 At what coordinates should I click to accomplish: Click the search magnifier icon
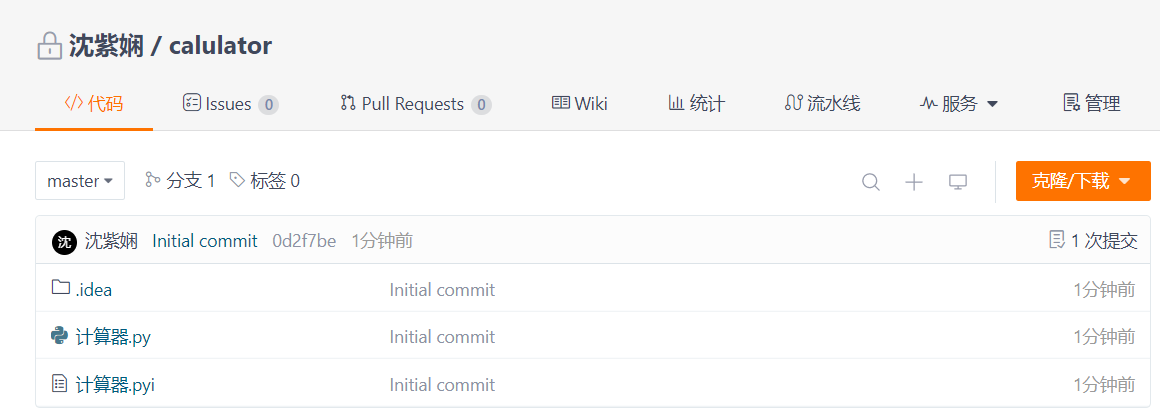(871, 181)
